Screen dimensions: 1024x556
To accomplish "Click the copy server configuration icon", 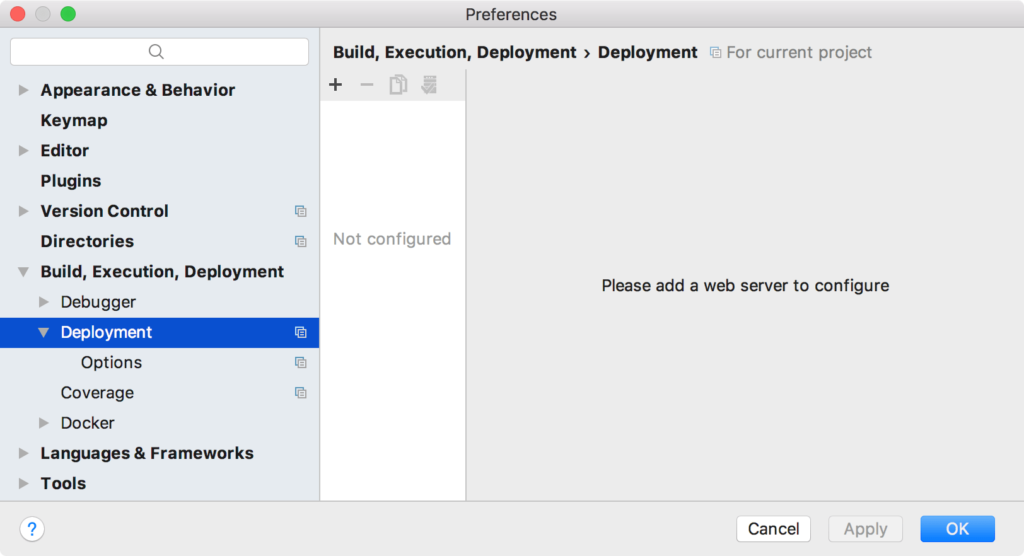I will (398, 85).
